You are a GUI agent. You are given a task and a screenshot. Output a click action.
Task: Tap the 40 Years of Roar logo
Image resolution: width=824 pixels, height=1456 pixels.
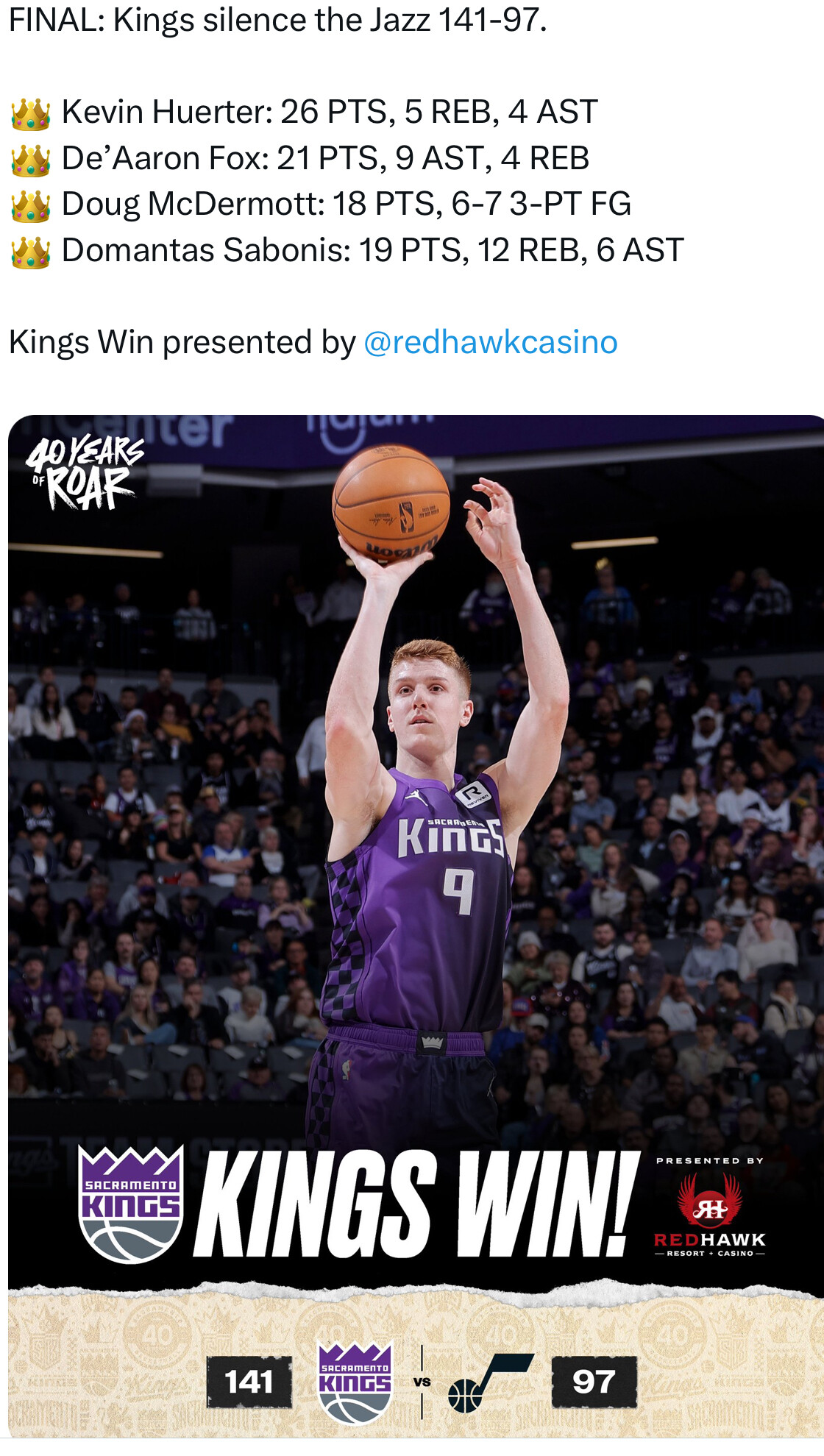(85, 473)
